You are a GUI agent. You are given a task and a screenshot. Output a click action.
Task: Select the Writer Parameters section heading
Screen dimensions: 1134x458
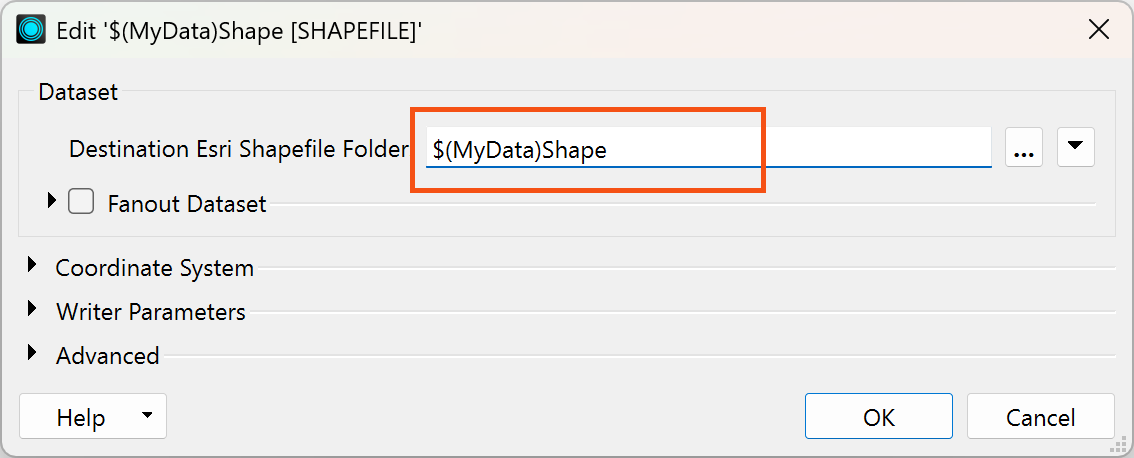151,312
